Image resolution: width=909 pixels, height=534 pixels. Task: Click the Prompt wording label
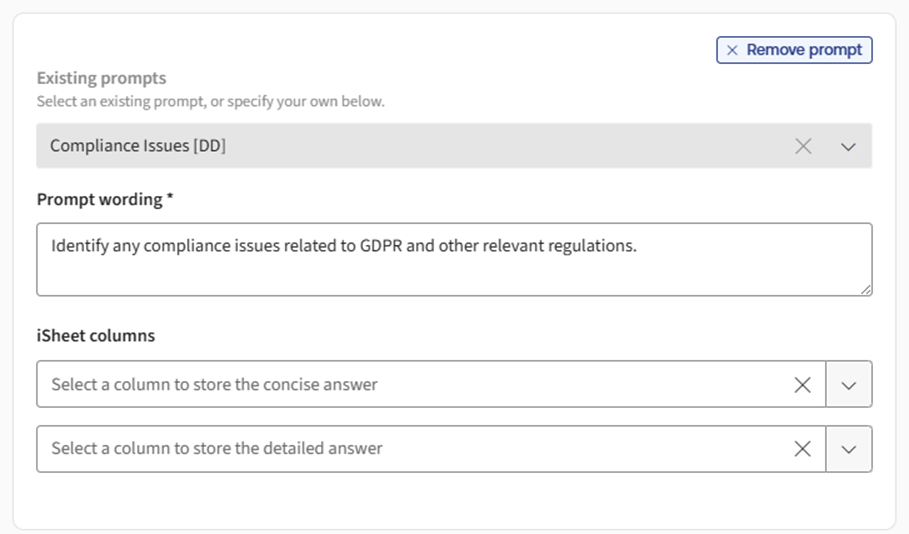click(x=99, y=199)
